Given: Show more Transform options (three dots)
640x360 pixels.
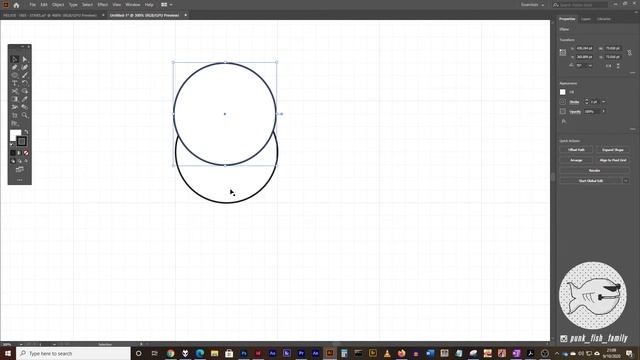Looking at the screenshot, I should pos(633,73).
